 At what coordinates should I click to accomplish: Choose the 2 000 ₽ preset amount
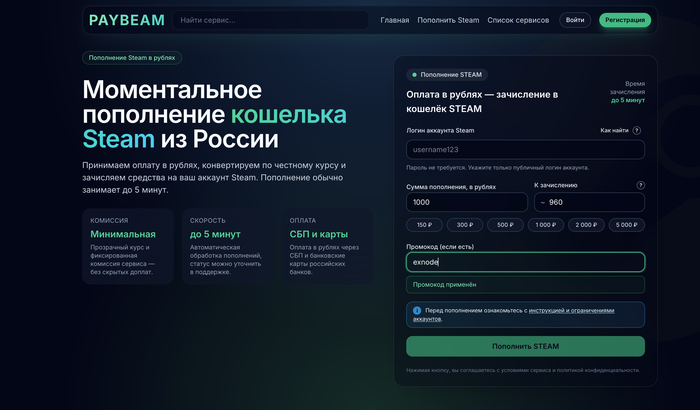[587, 225]
